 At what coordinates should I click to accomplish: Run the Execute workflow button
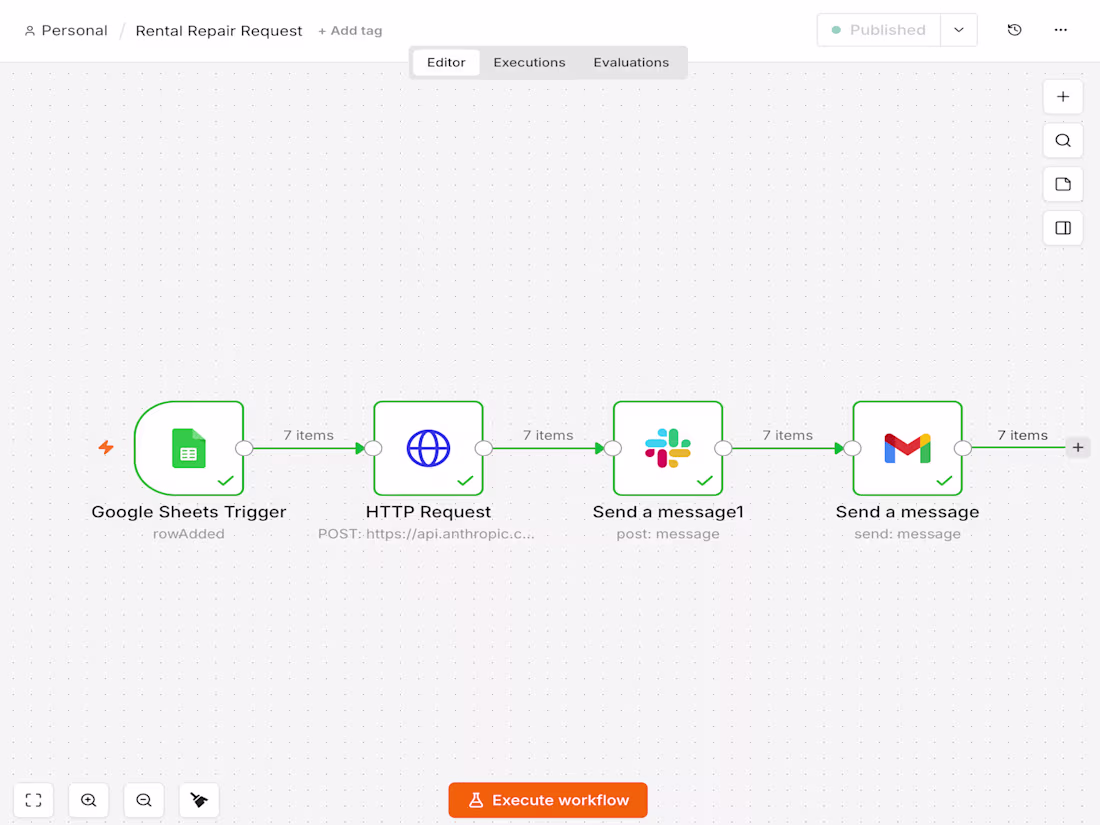coord(548,800)
